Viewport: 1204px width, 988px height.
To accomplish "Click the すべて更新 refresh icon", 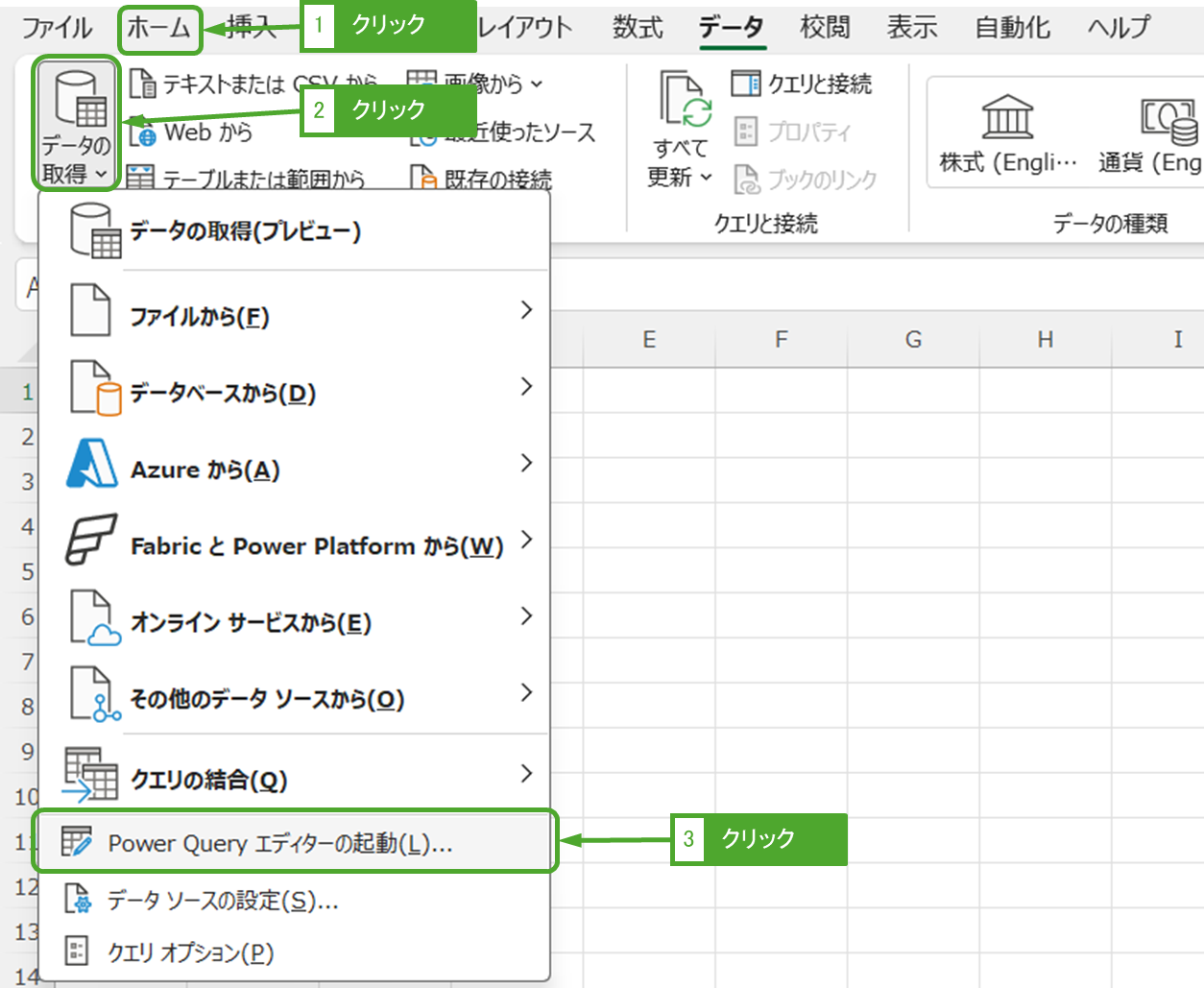I will pos(685,99).
